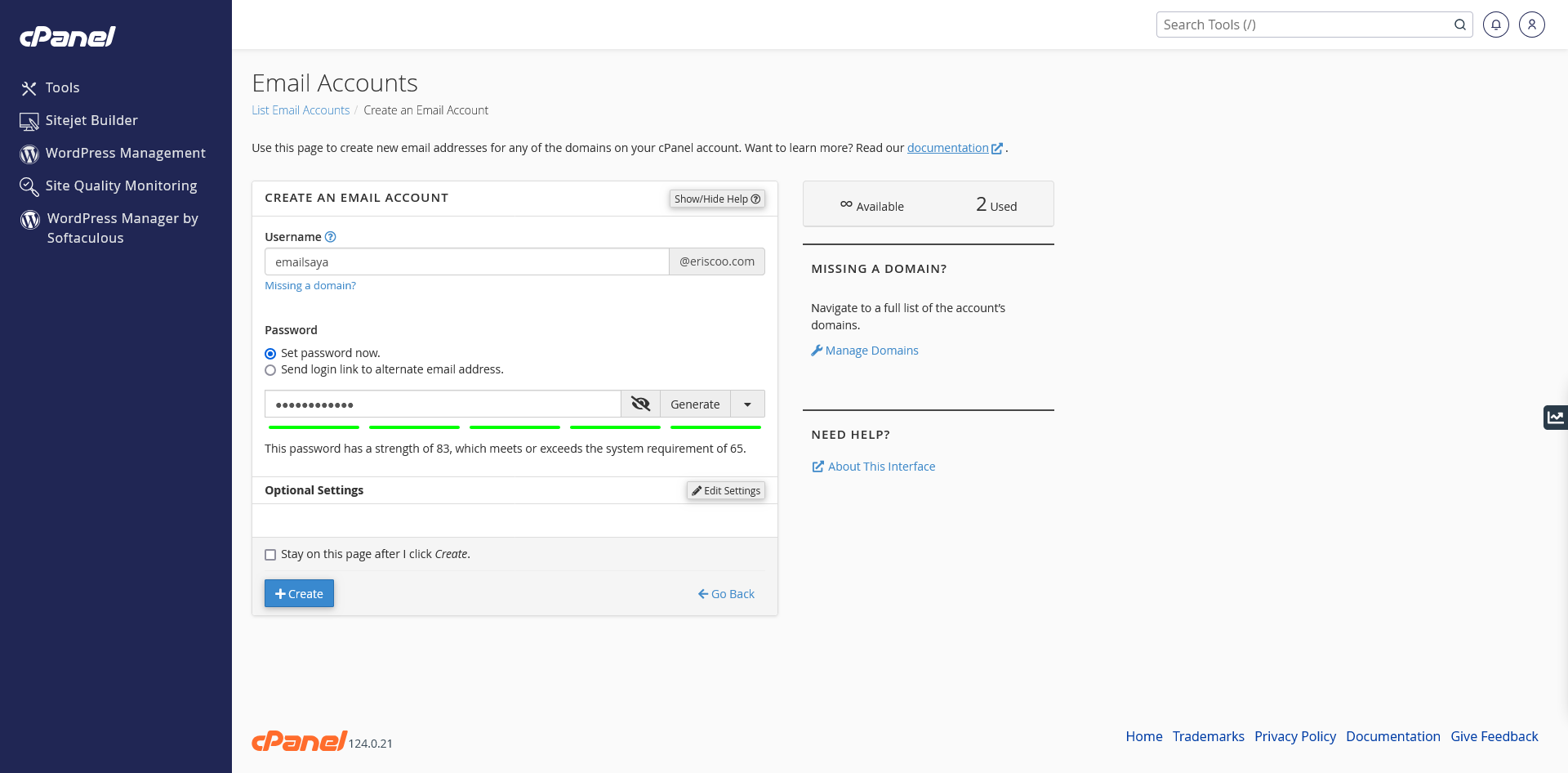Toggle the Show/Hide Help button

click(x=716, y=199)
